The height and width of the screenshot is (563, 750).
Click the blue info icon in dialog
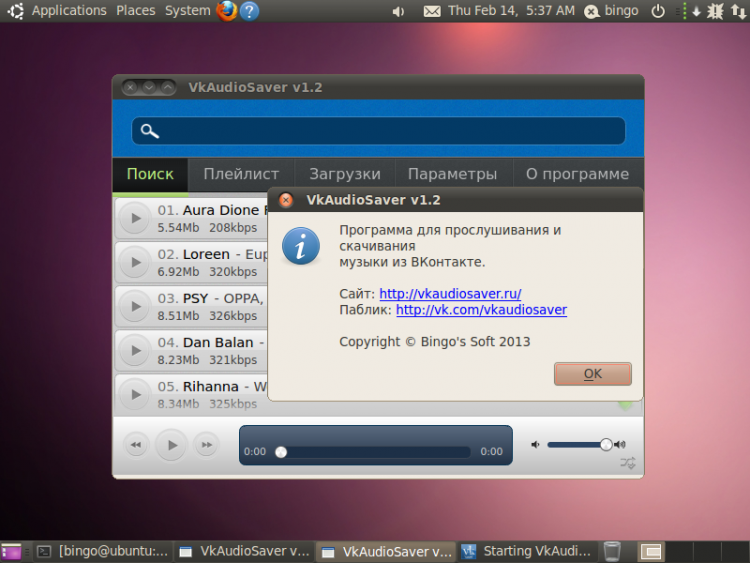point(301,246)
